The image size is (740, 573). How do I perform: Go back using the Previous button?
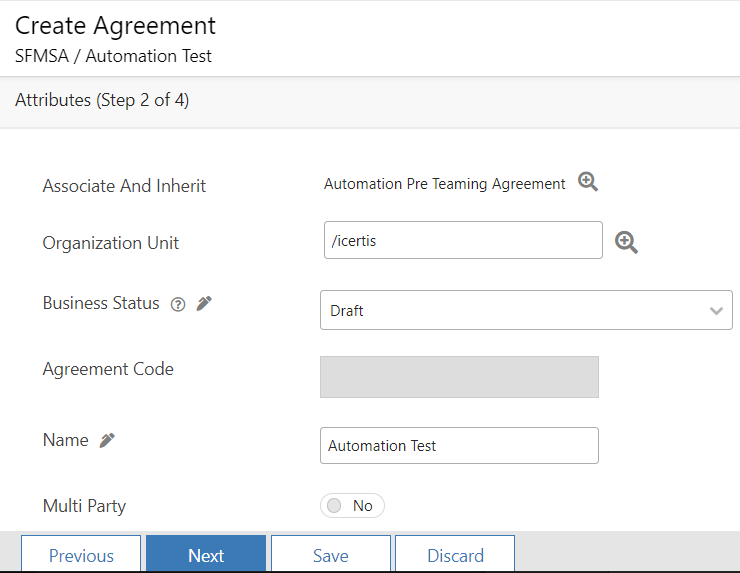click(81, 555)
